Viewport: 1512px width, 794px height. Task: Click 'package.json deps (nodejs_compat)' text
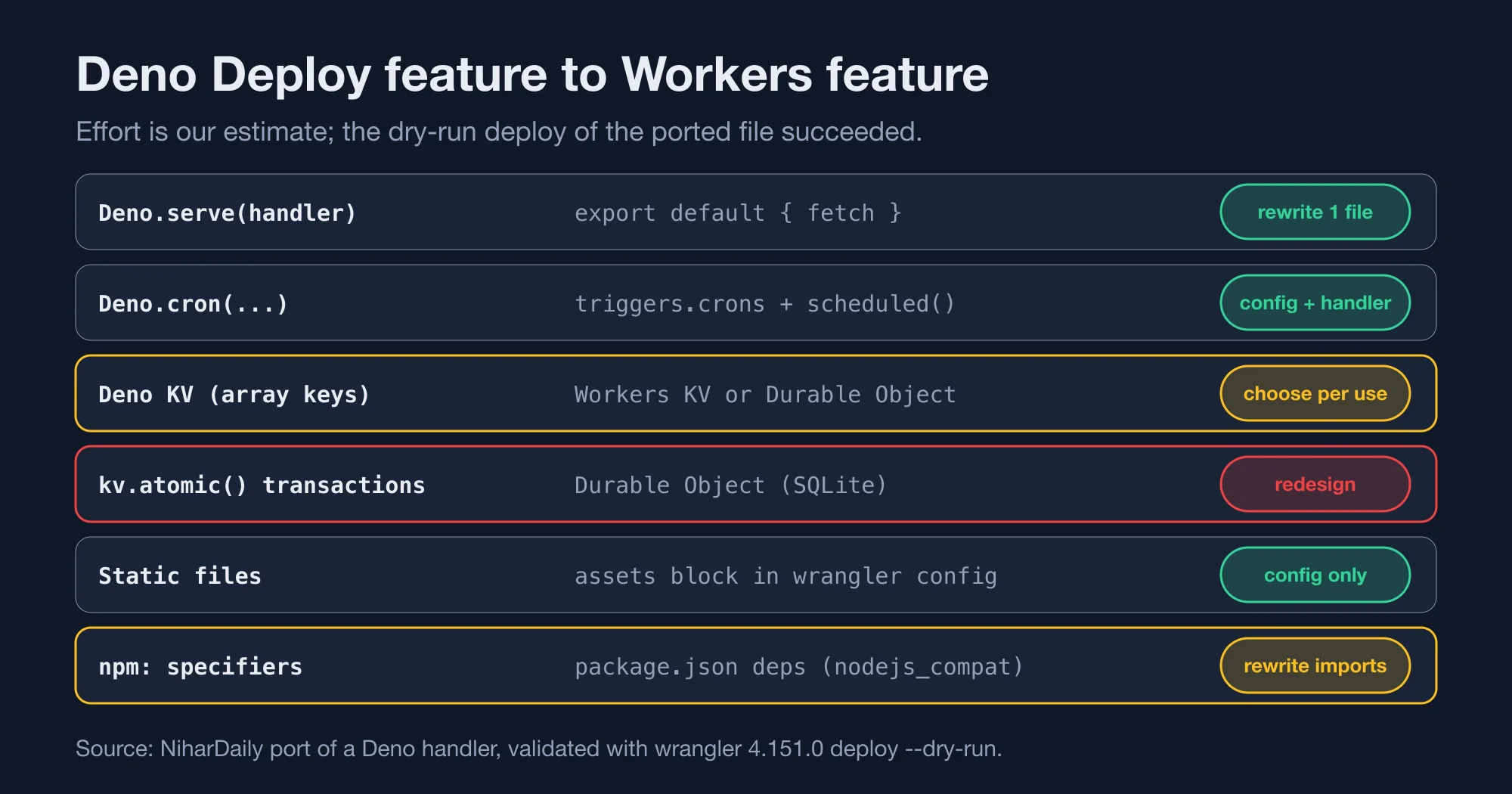tap(799, 667)
